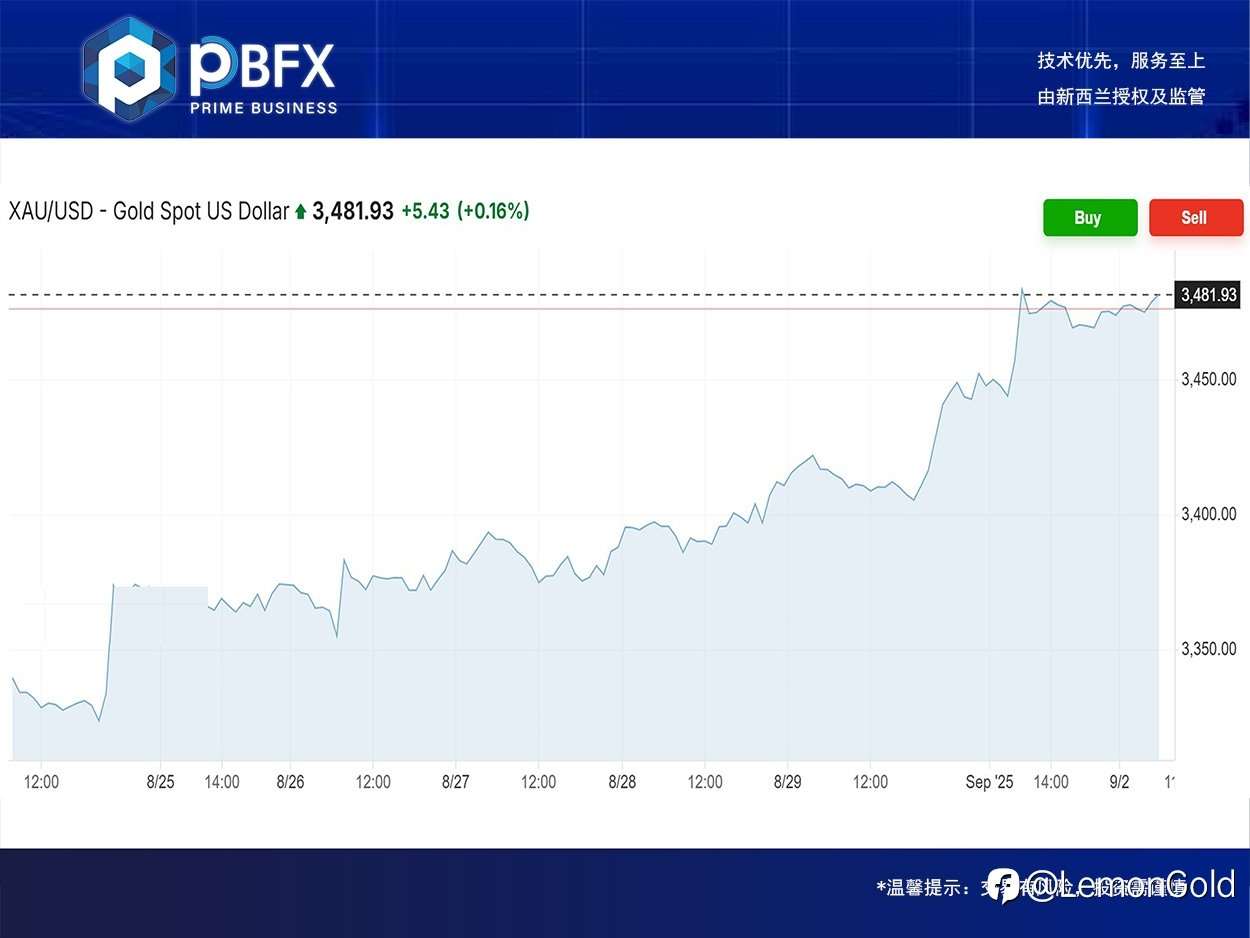
Task: Select the 9/2 date marker
Action: (1121, 782)
